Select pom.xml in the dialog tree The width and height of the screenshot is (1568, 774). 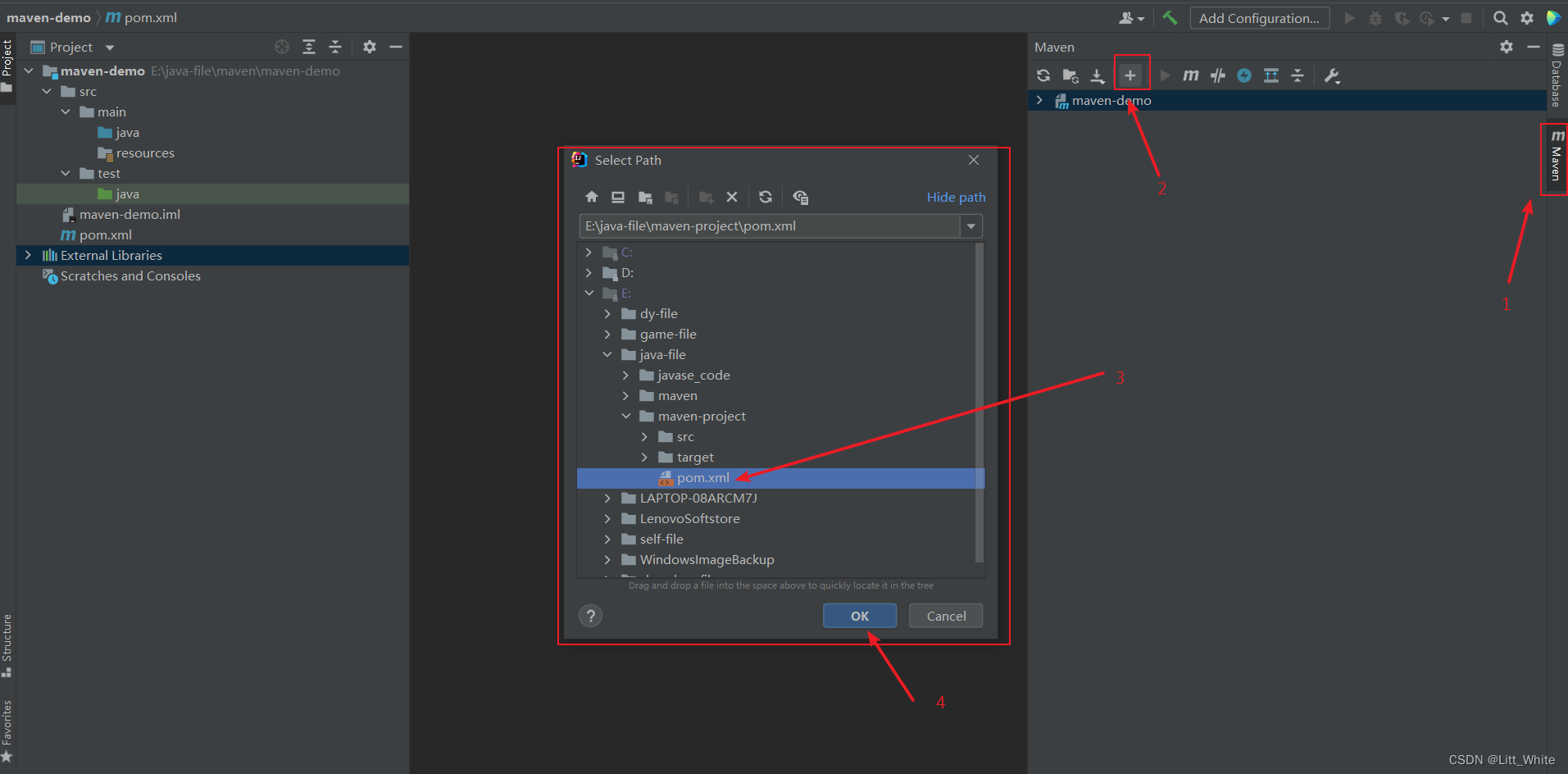780,478
